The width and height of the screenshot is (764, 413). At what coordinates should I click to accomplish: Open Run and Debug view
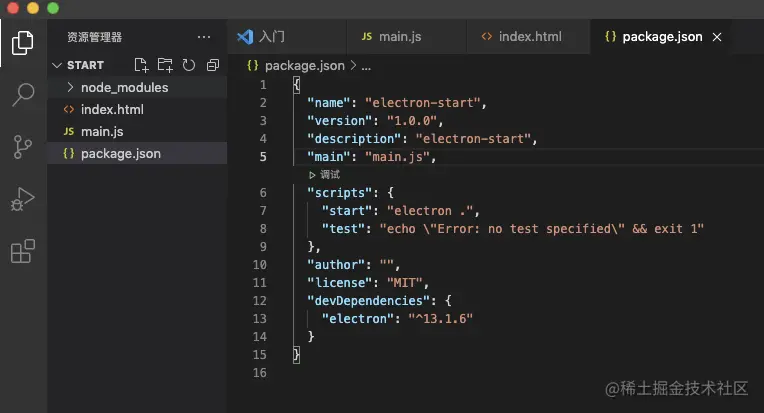point(22,199)
